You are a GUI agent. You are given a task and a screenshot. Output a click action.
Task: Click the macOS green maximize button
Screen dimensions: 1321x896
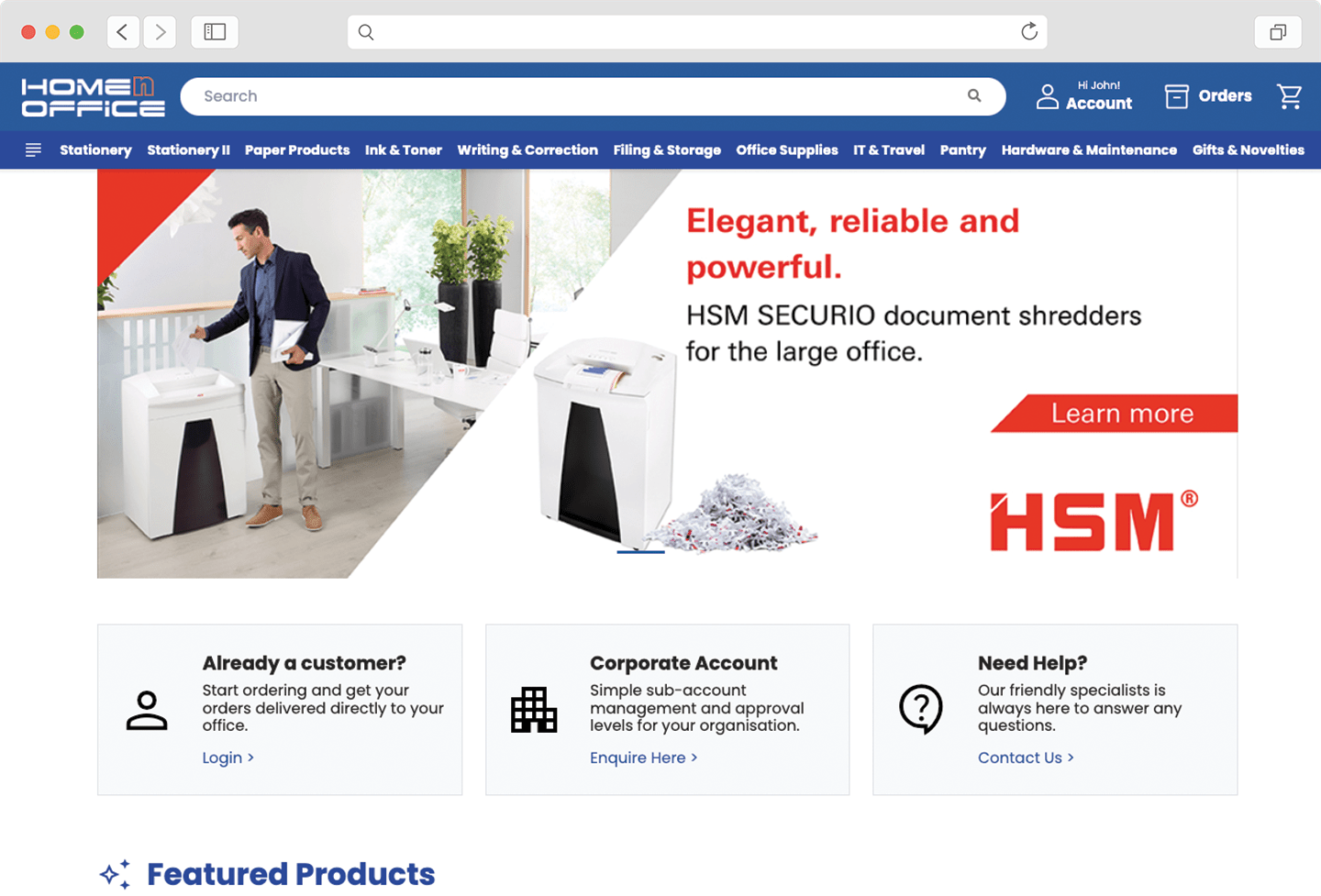pos(77,32)
